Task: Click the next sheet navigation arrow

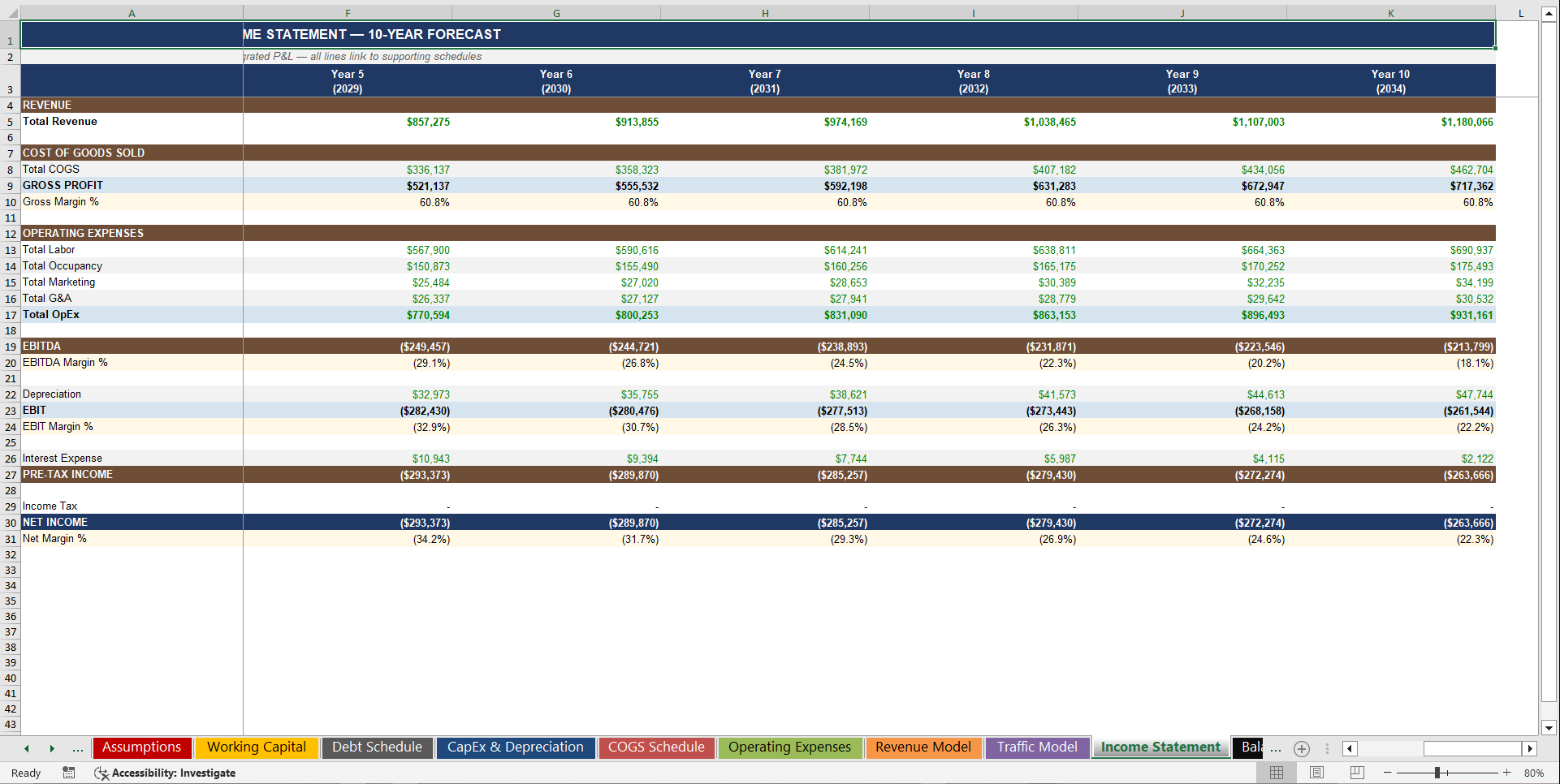Action: click(x=52, y=748)
